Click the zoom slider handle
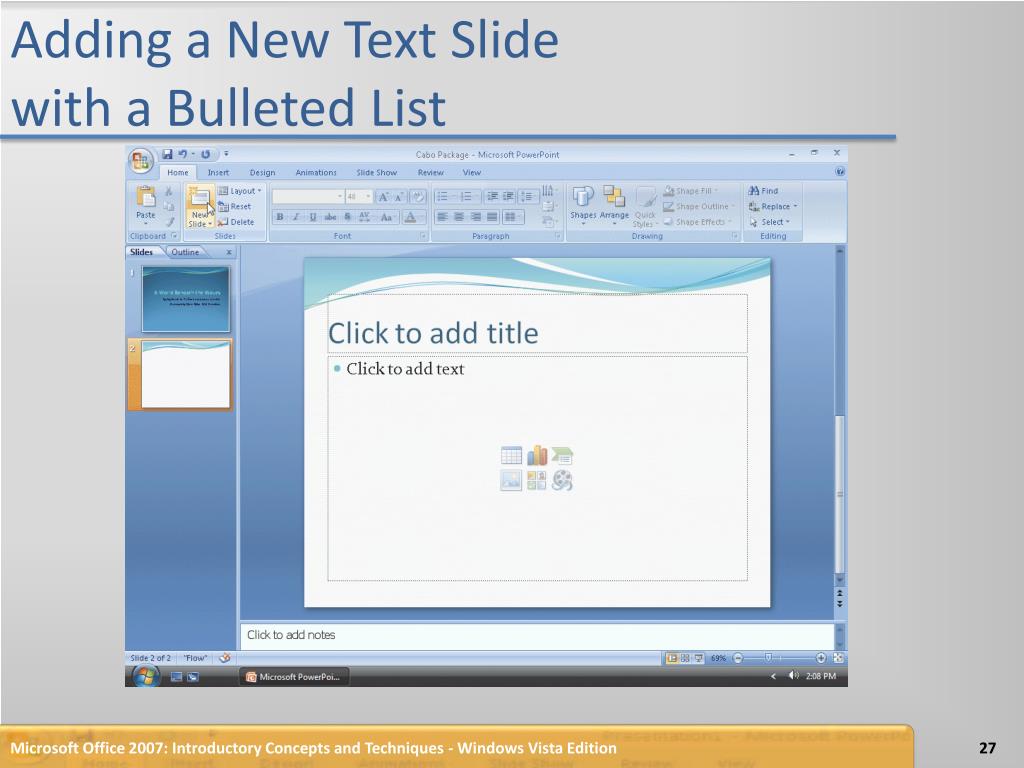This screenshot has height=768, width=1024. [x=769, y=658]
